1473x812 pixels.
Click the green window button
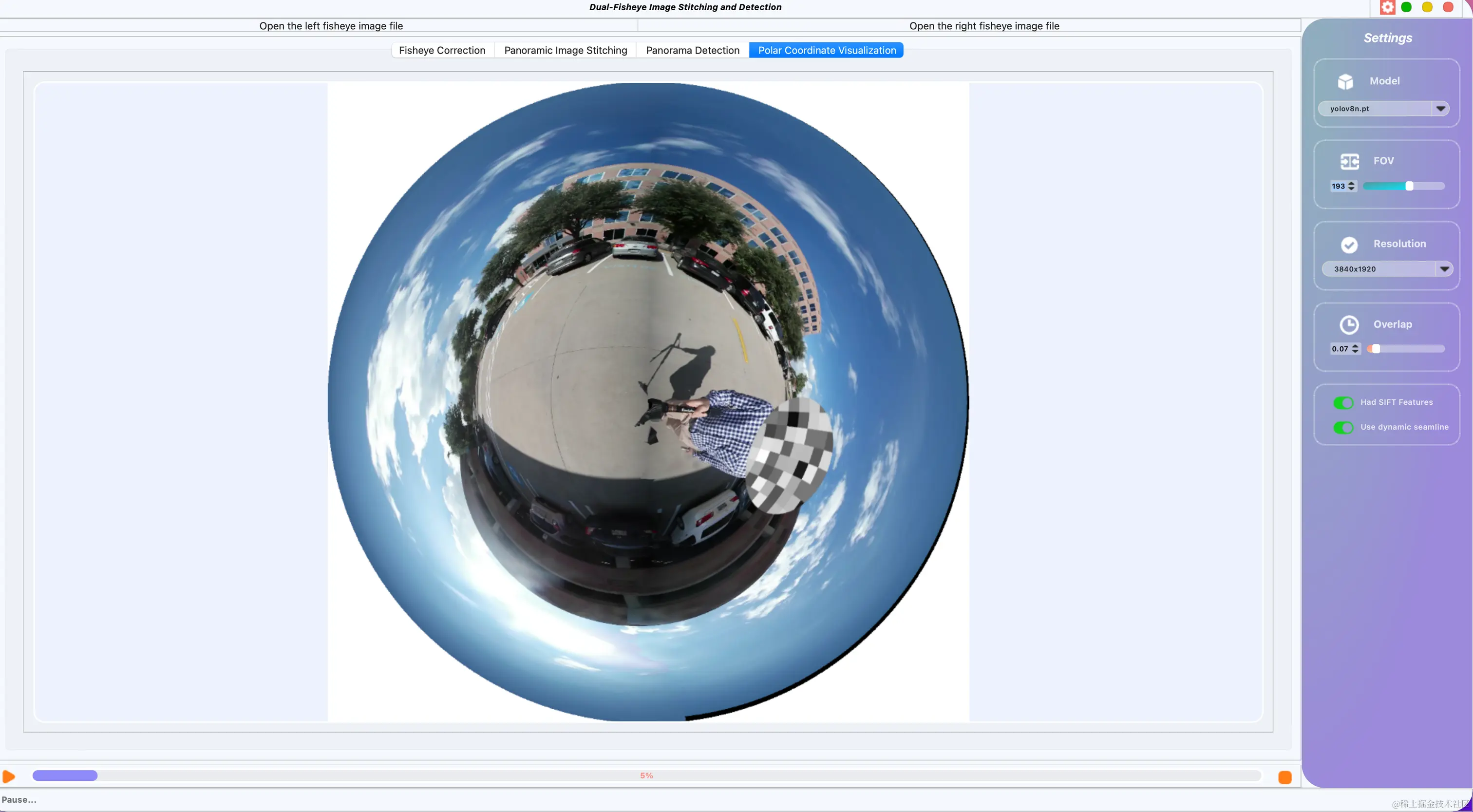[1407, 7]
